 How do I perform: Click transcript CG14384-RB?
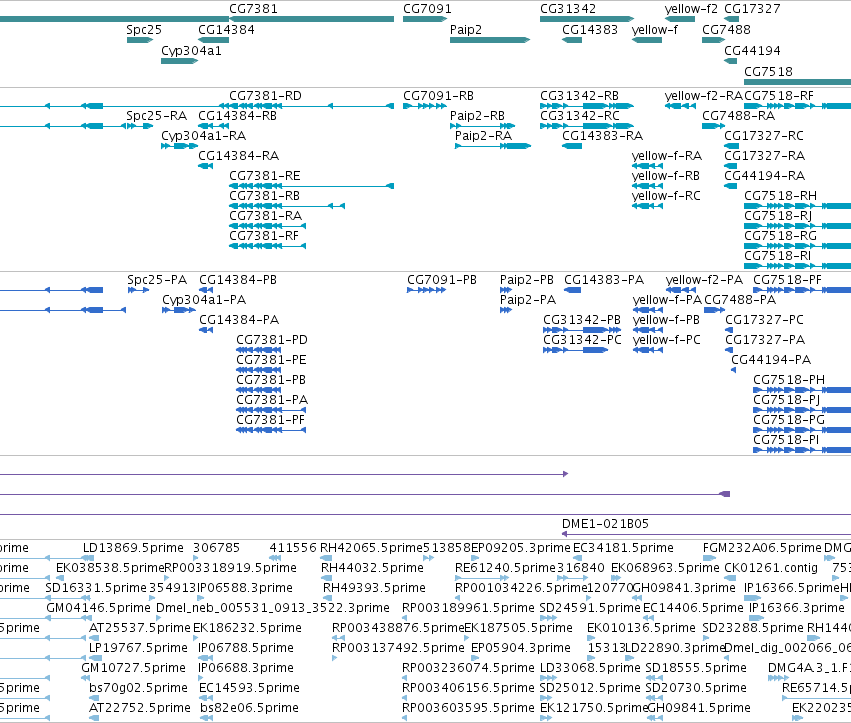click(x=213, y=126)
